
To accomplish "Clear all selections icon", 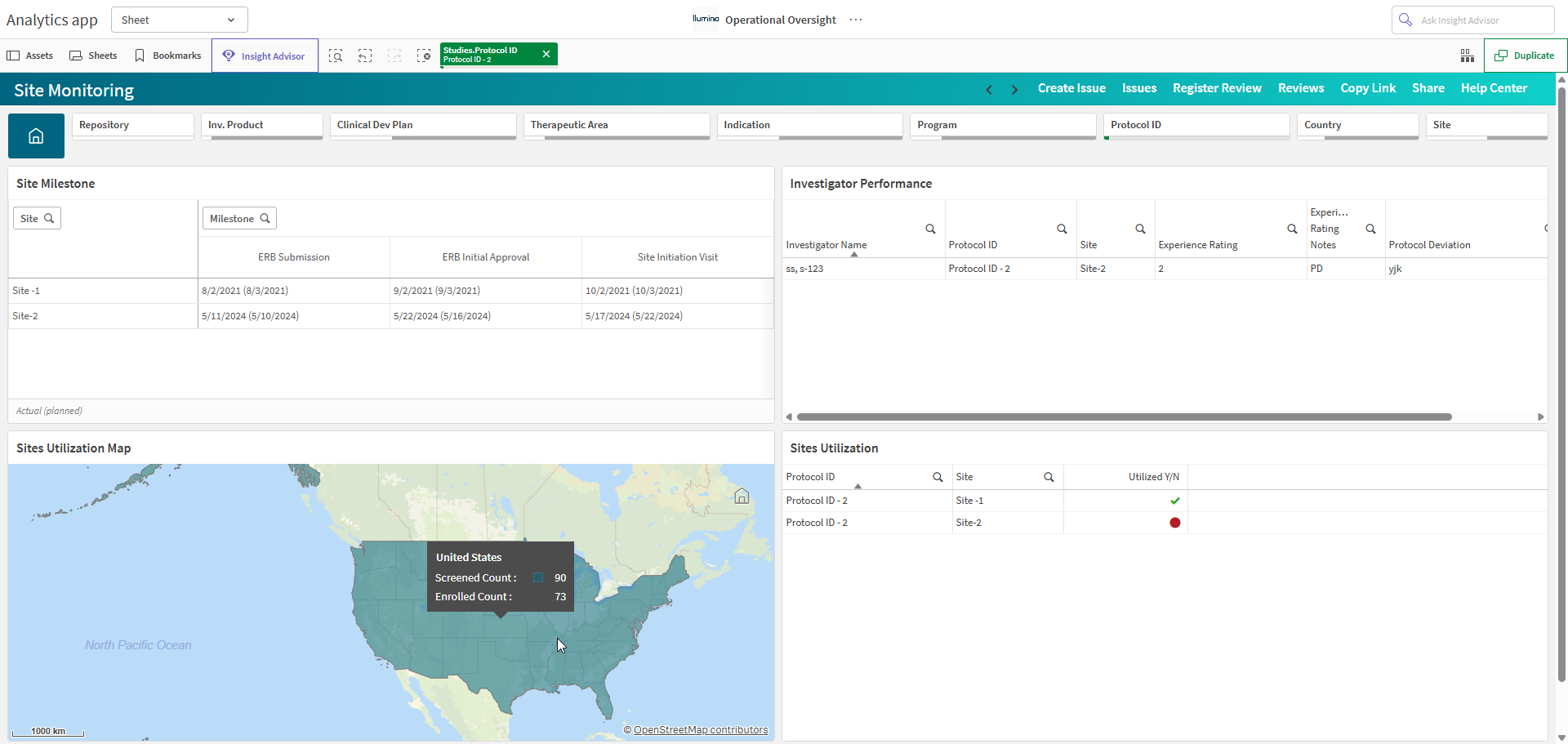I will [424, 56].
